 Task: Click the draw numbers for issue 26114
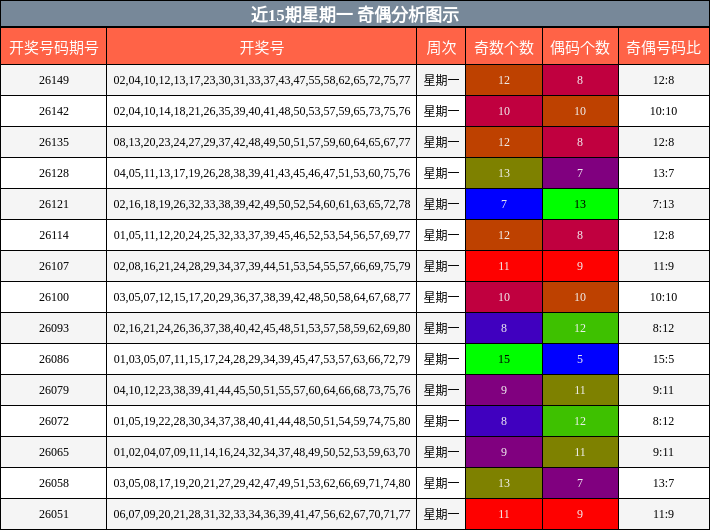[x=262, y=235]
